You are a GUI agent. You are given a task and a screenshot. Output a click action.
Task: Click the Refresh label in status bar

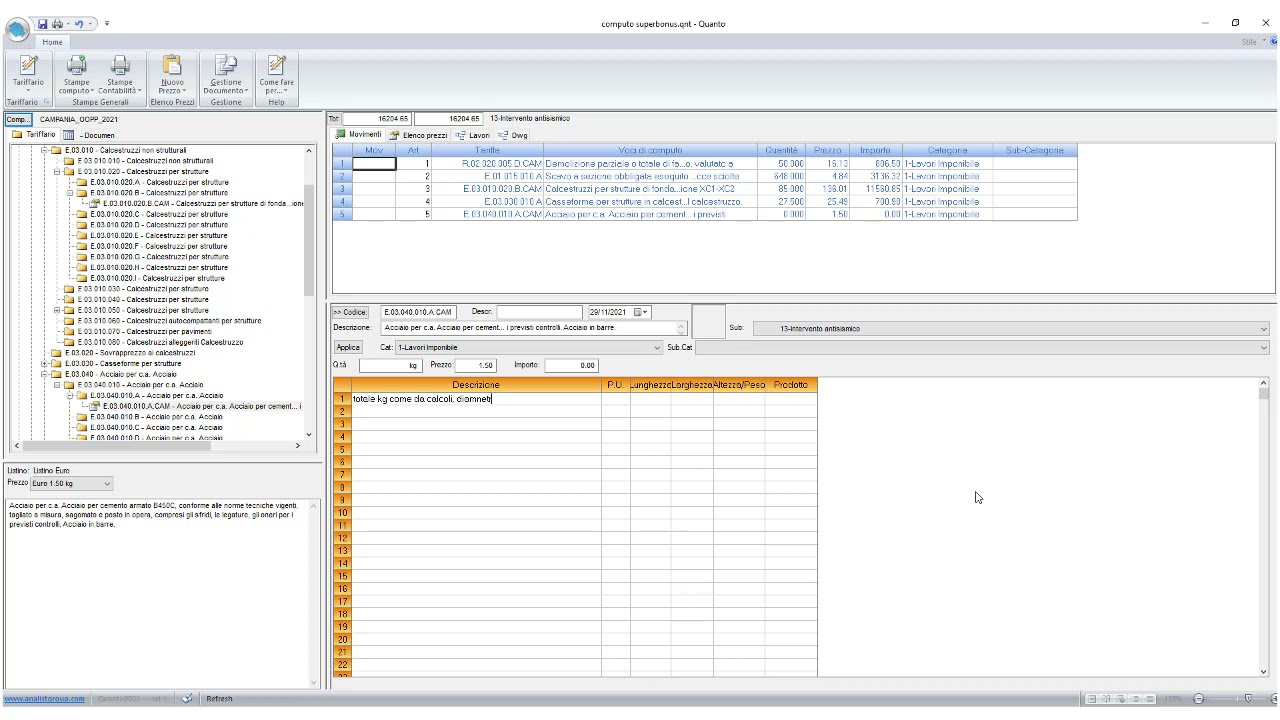[219, 699]
